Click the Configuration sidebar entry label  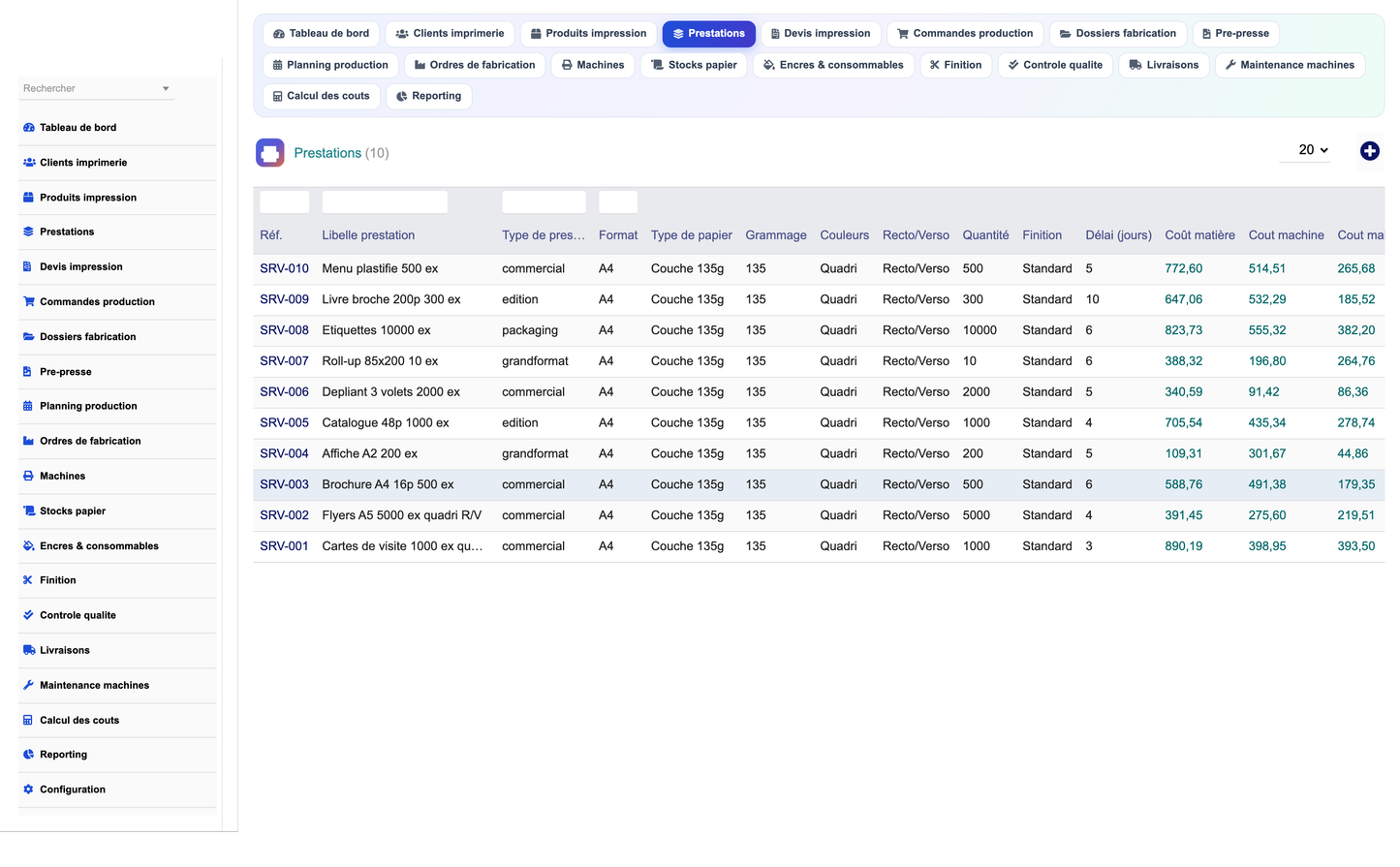(x=73, y=790)
